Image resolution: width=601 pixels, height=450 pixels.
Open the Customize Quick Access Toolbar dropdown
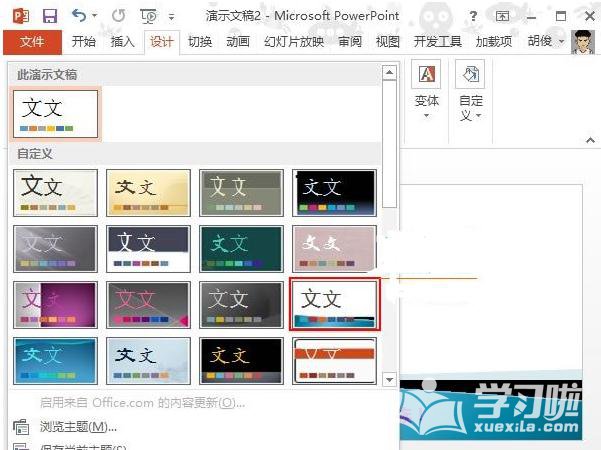pos(171,16)
